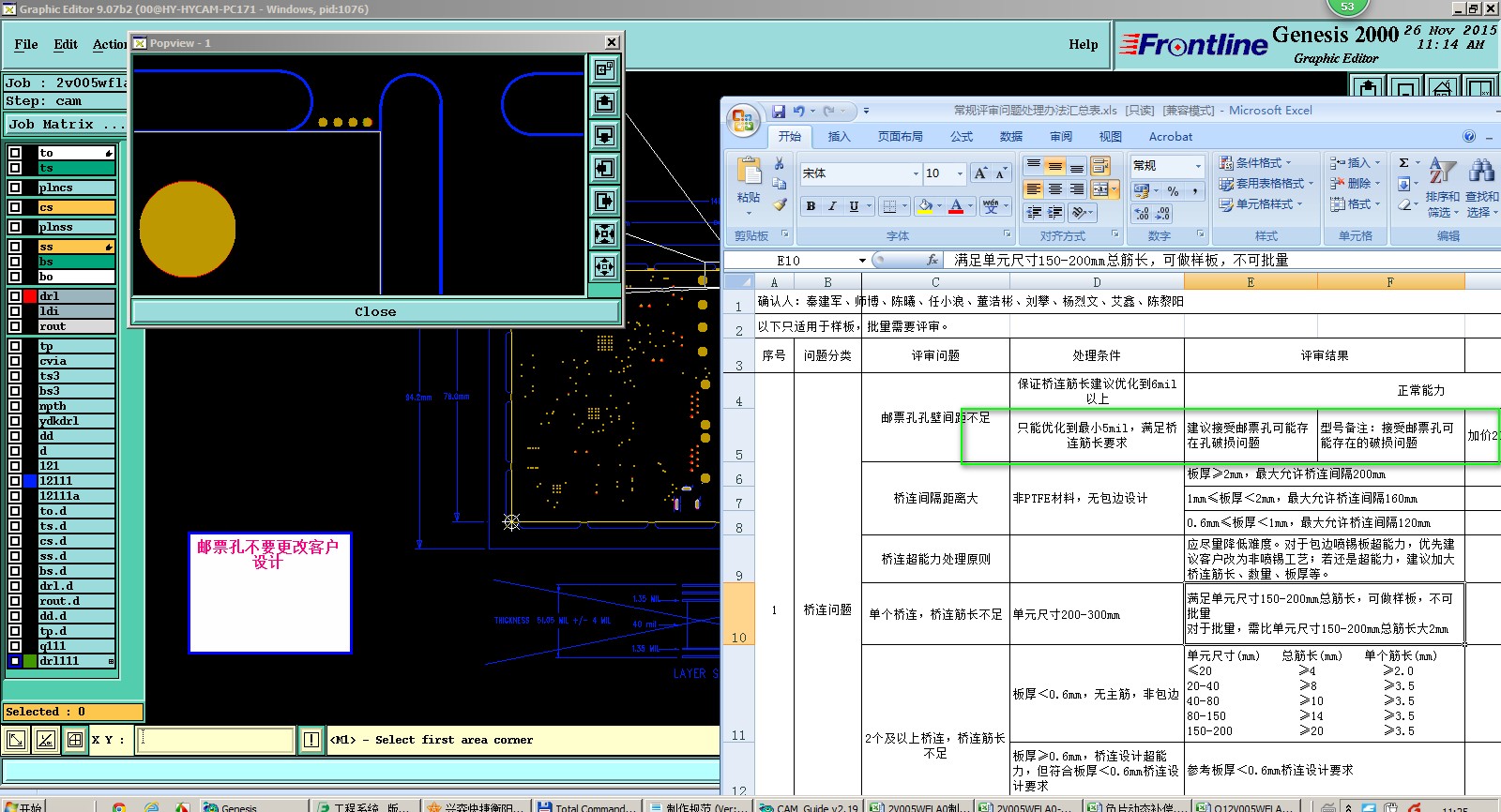Click the pan down icon in Popview
The height and width of the screenshot is (812, 1501).
605,135
